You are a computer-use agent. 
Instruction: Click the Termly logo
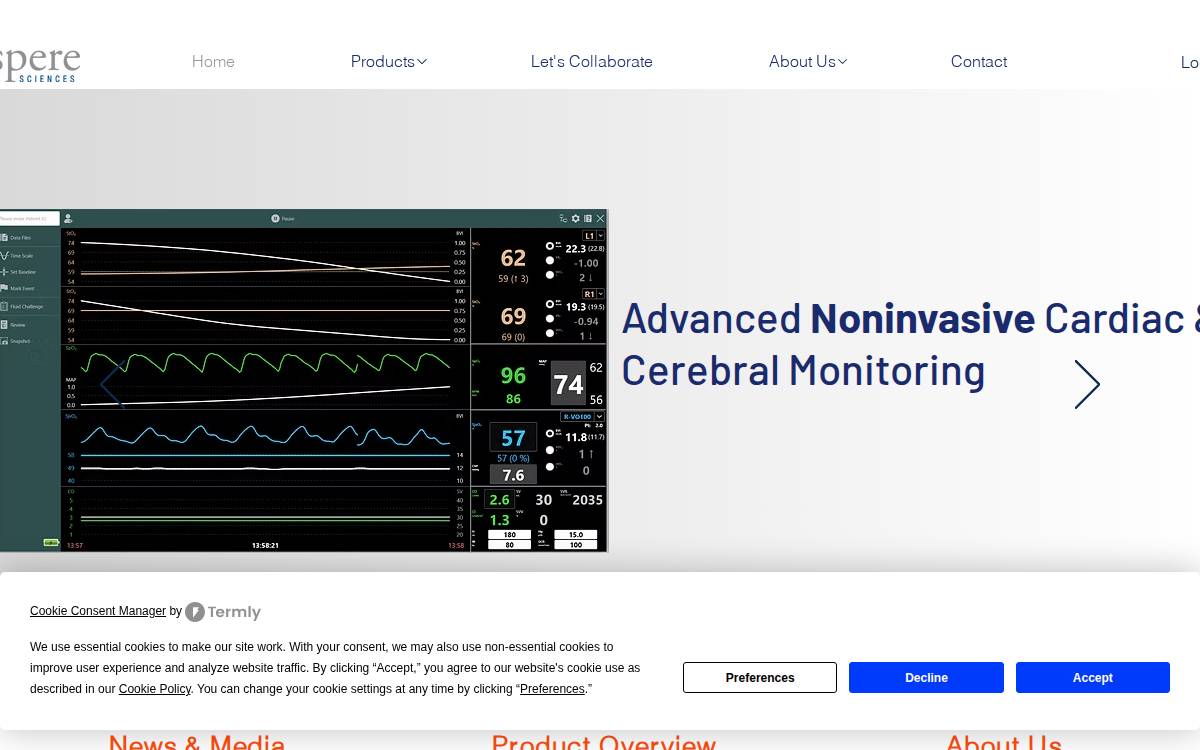[x=223, y=612]
